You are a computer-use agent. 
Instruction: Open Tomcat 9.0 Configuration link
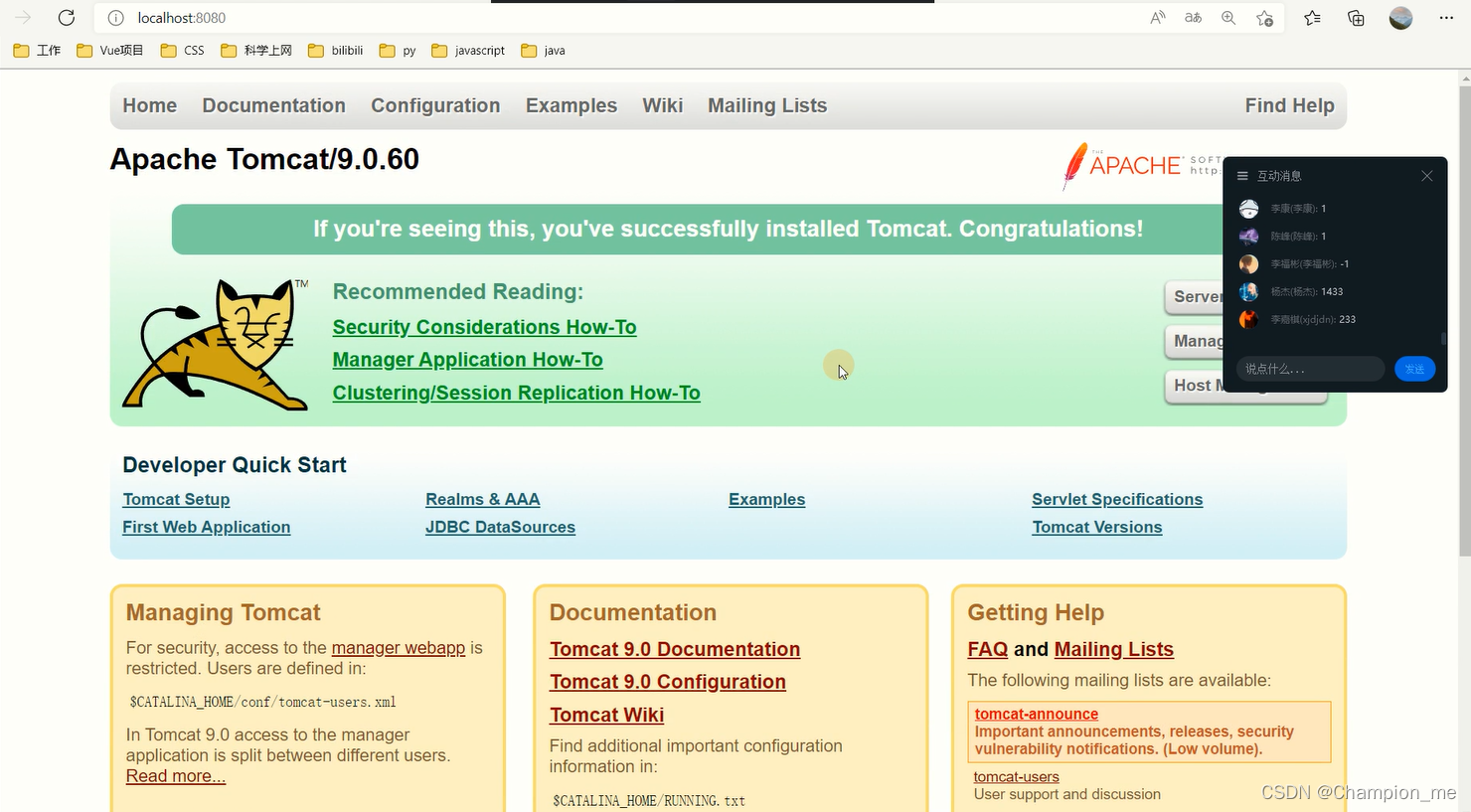tap(668, 682)
